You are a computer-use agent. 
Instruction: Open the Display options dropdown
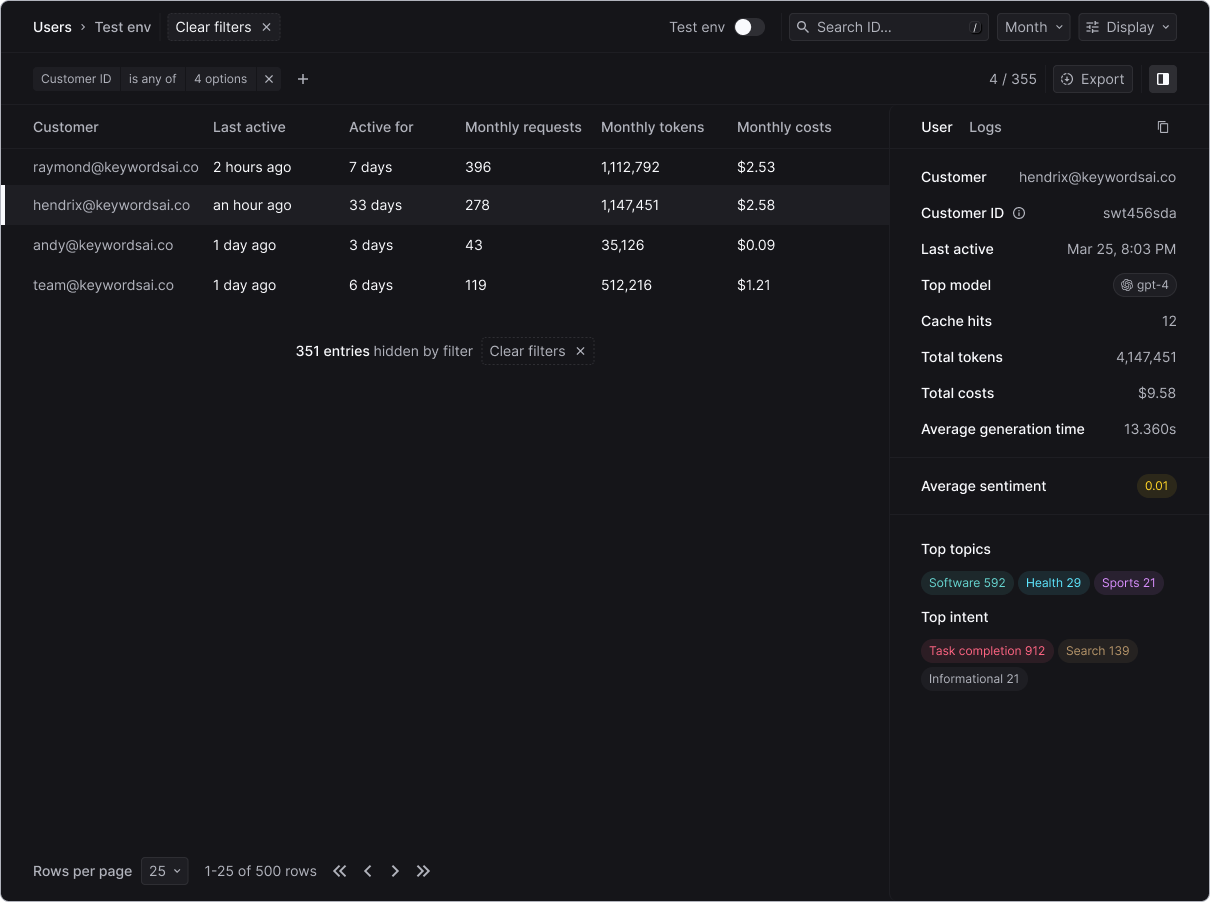pos(1127,27)
